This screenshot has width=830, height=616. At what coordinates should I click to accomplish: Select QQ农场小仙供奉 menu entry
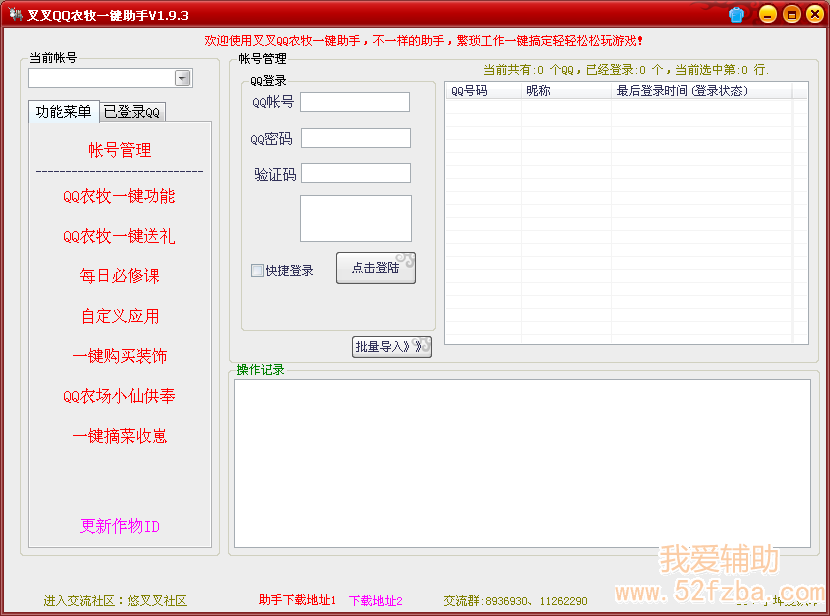tap(119, 396)
